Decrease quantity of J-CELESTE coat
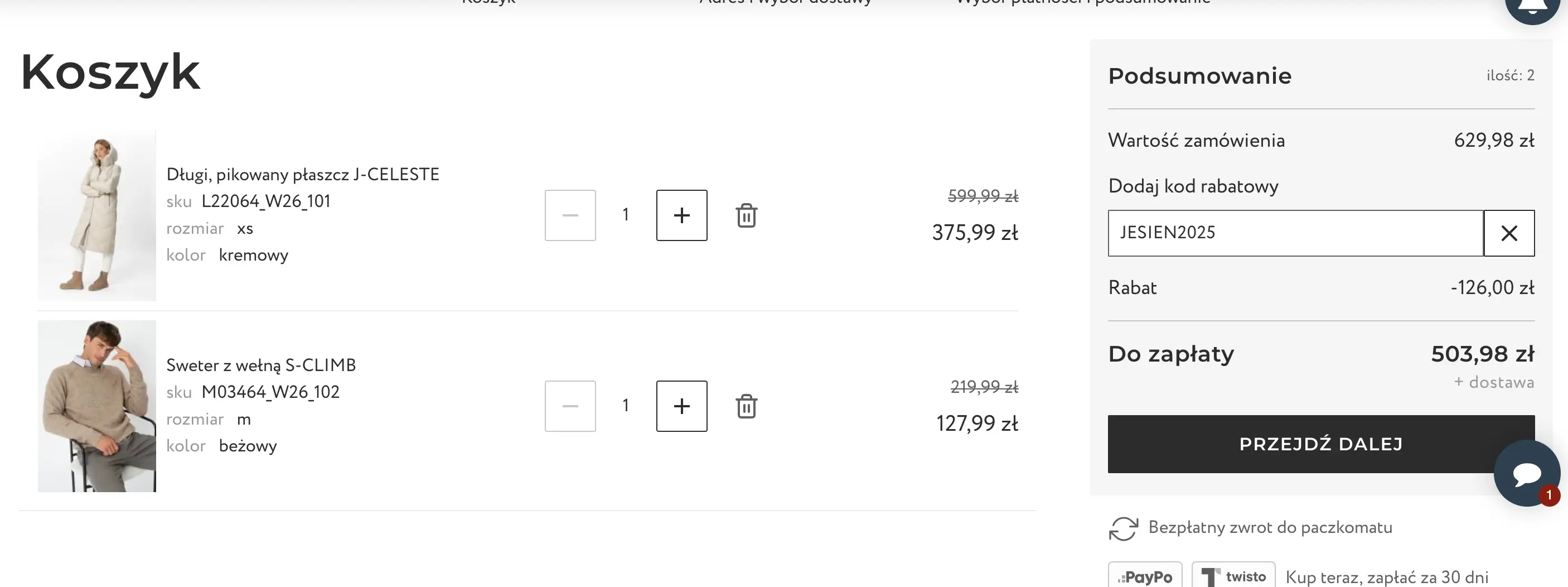Viewport: 1568px width, 587px height. 570,215
